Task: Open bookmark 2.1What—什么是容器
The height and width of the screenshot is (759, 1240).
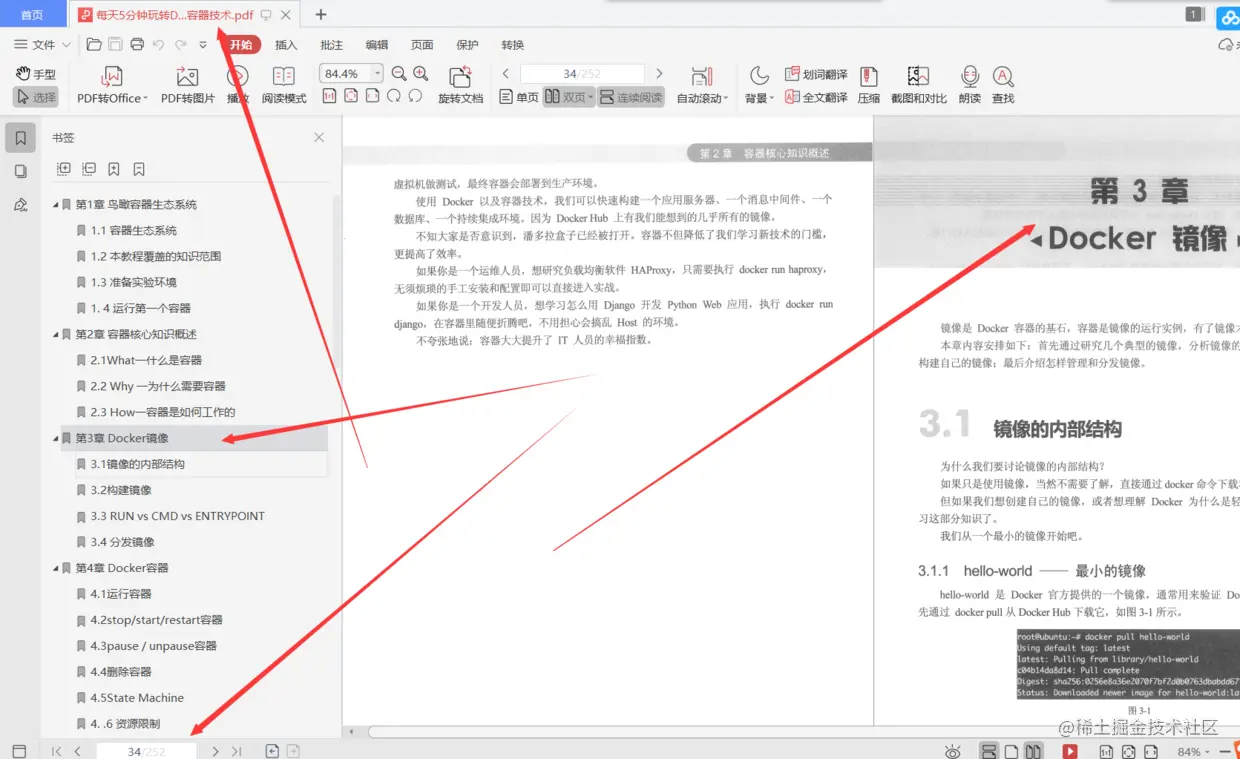Action: tap(146, 360)
